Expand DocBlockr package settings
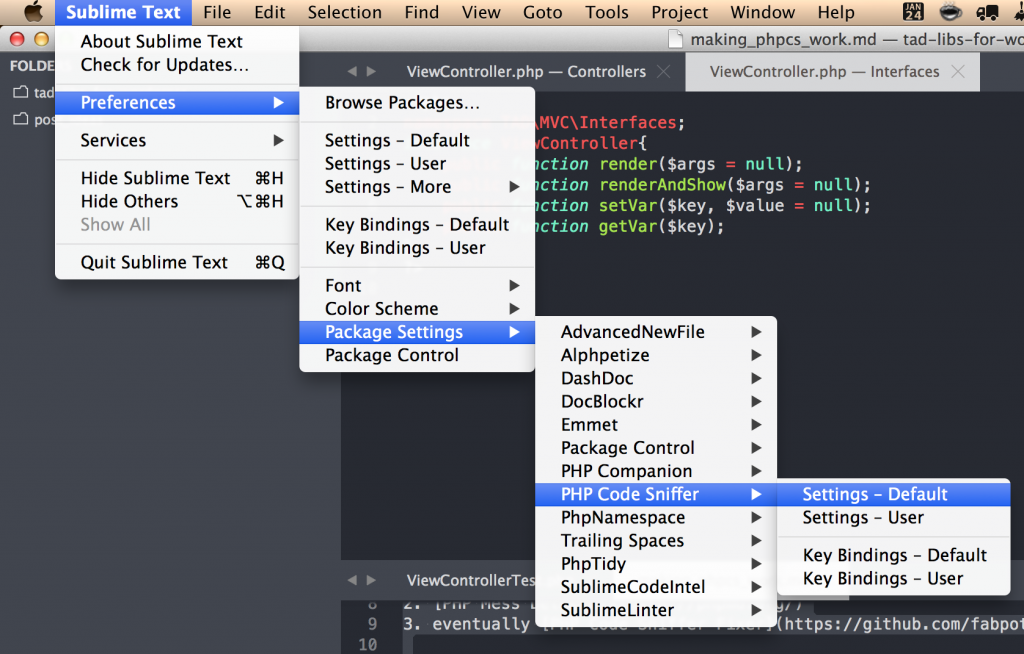 [x=656, y=402]
